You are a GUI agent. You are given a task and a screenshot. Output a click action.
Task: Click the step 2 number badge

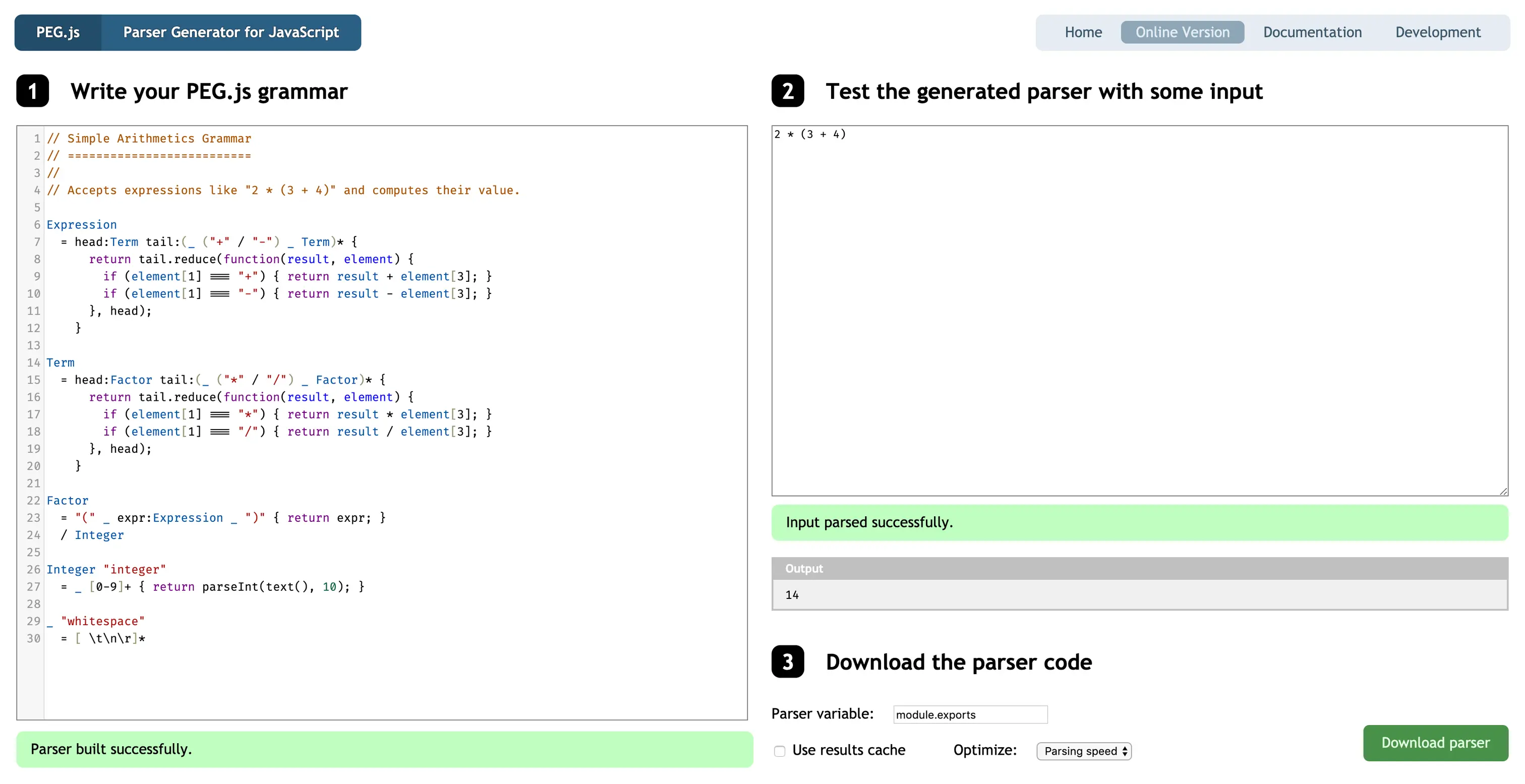787,91
